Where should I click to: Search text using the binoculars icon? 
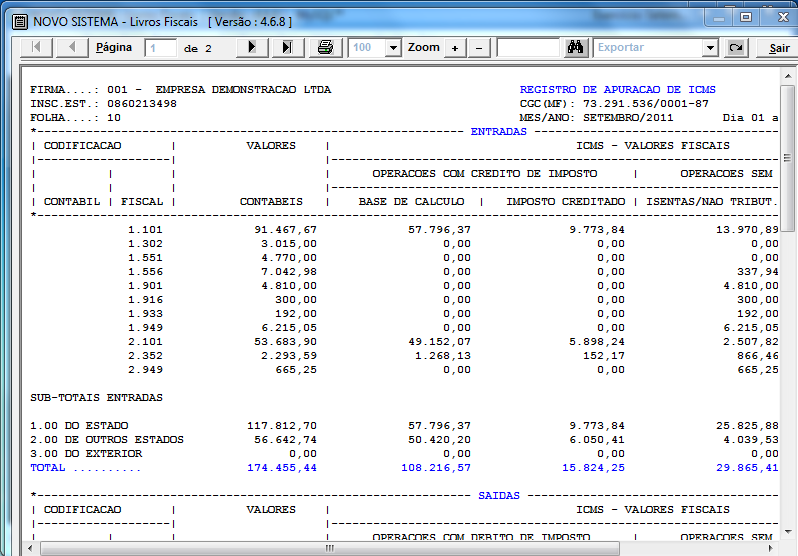pos(576,48)
